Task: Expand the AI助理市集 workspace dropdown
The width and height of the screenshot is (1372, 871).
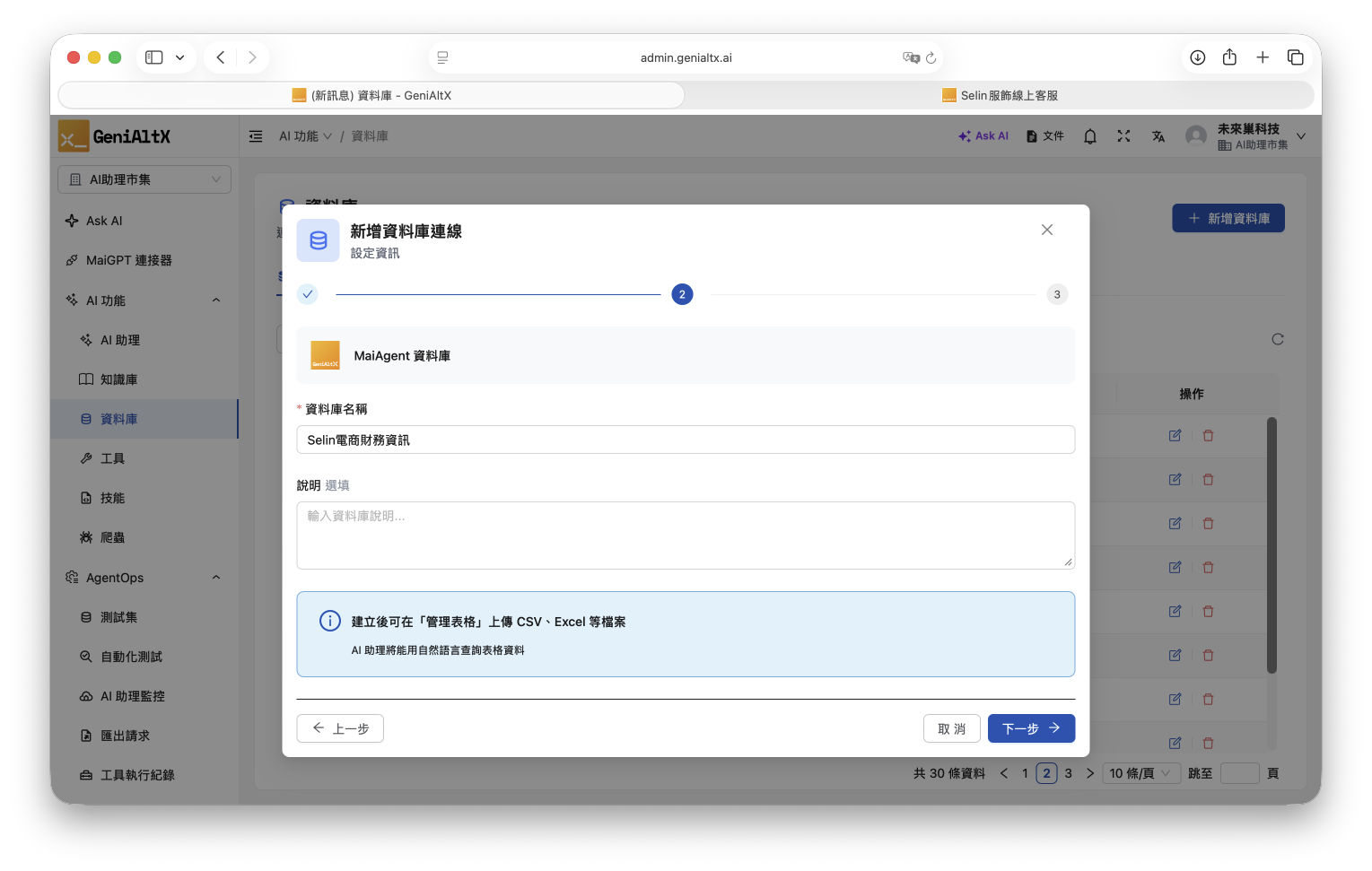Action: pos(144,179)
